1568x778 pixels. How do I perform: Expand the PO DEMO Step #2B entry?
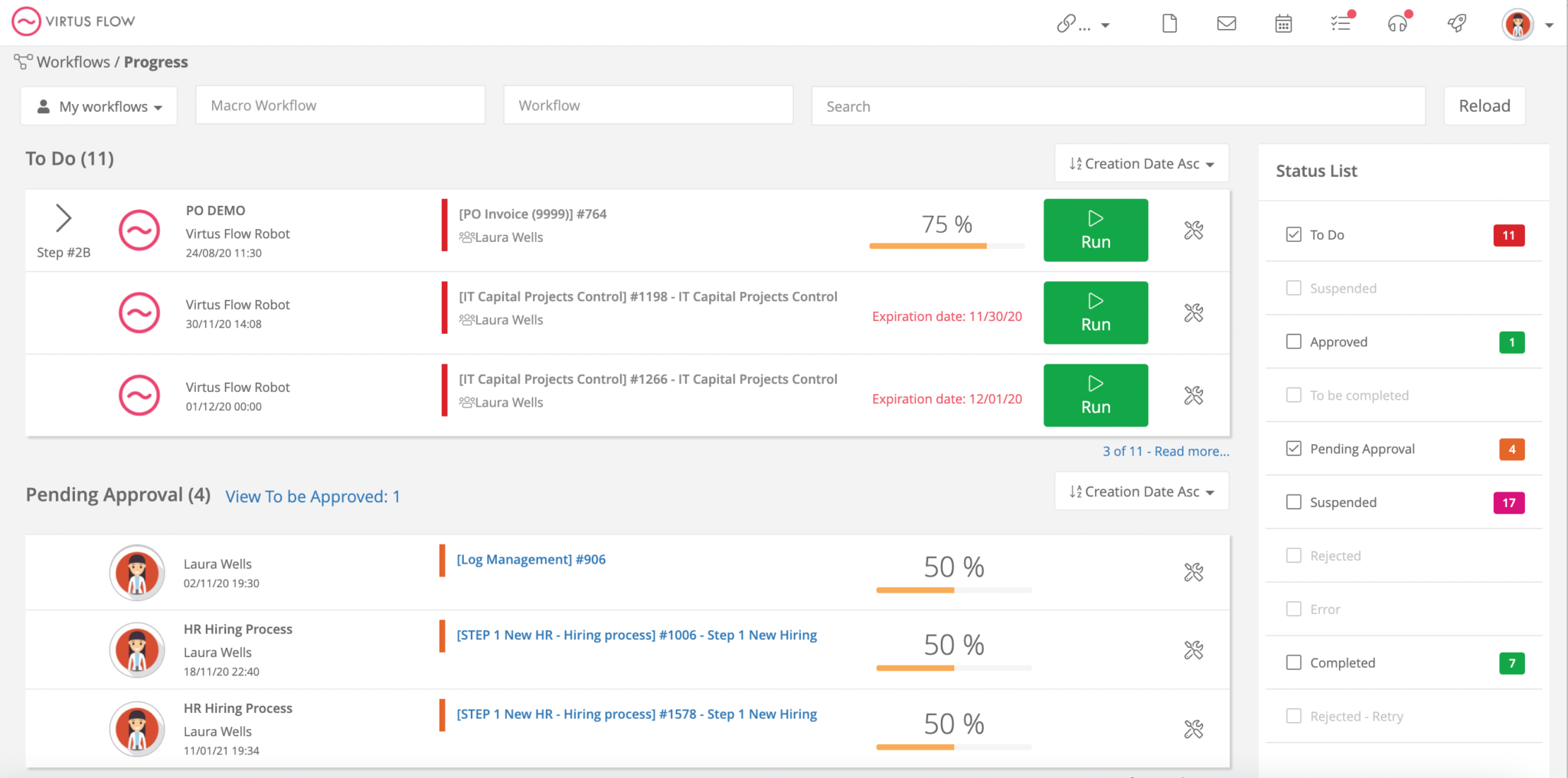point(64,217)
